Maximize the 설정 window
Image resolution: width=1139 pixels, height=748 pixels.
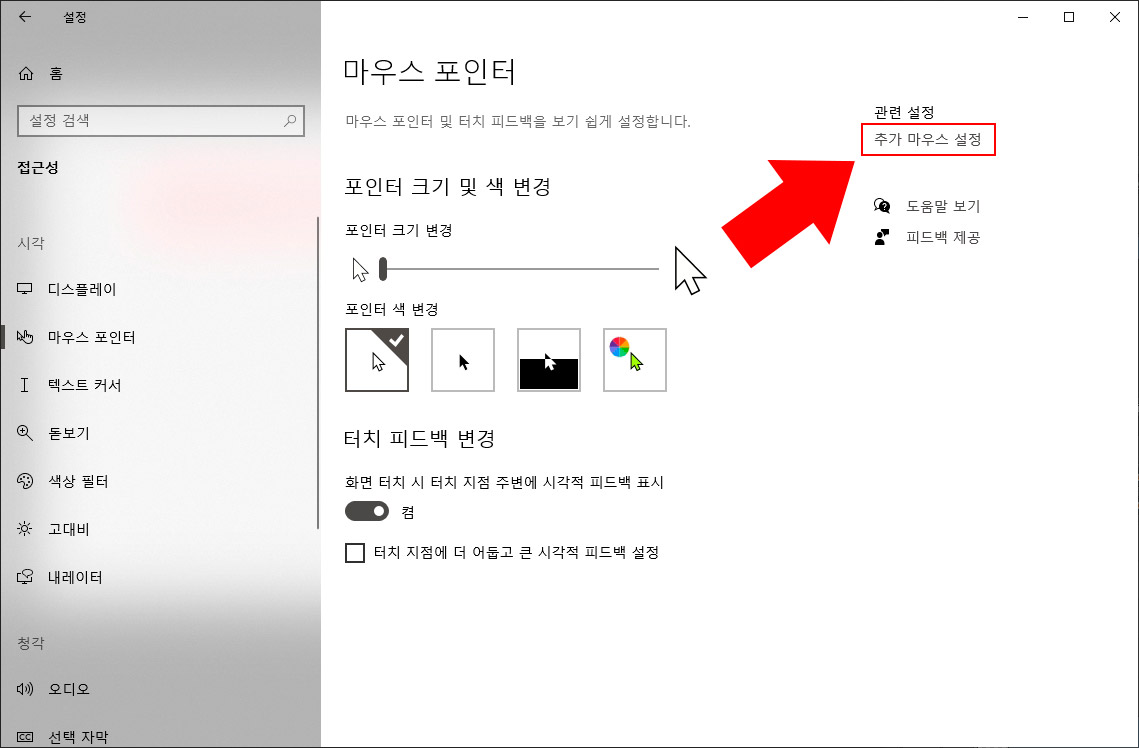click(x=1069, y=17)
